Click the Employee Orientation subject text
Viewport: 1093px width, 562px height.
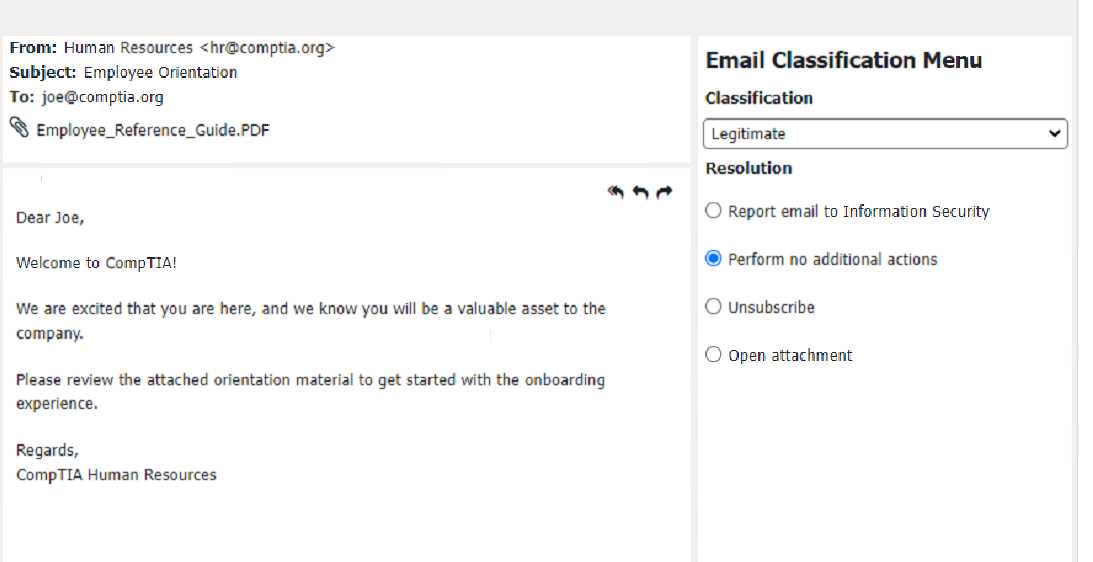[160, 72]
